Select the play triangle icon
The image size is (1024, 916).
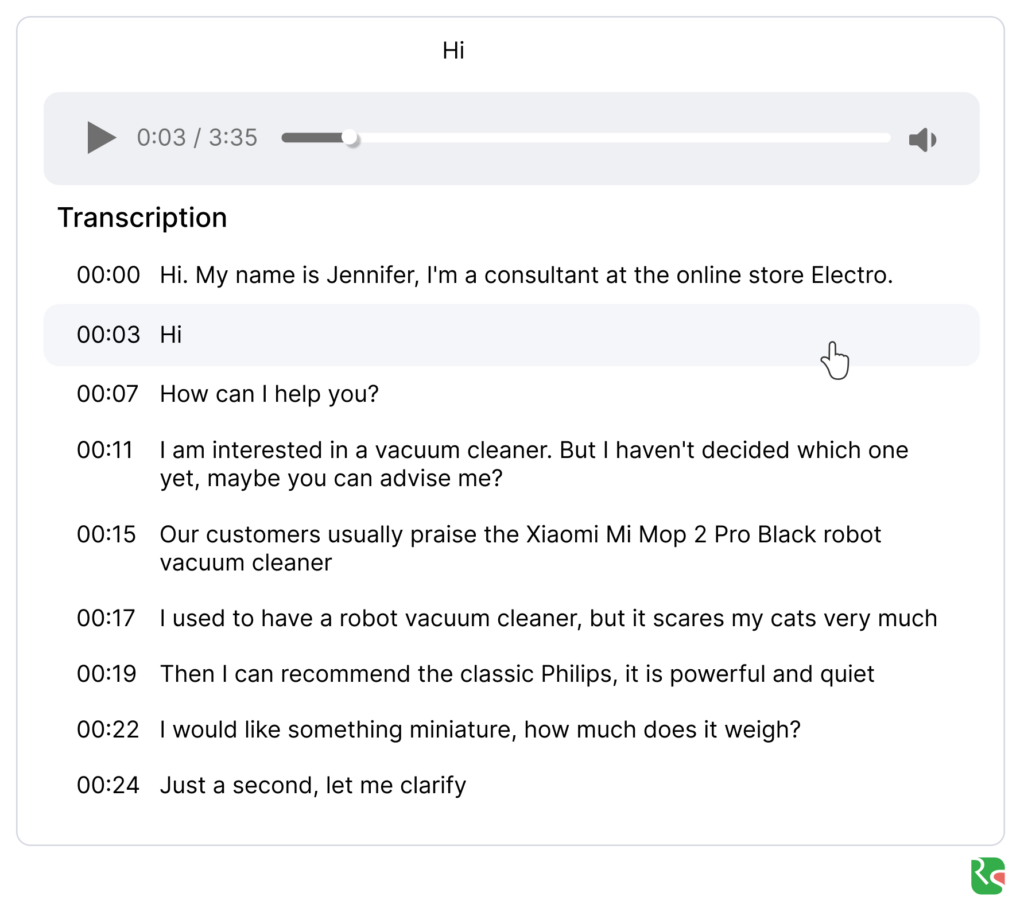100,138
